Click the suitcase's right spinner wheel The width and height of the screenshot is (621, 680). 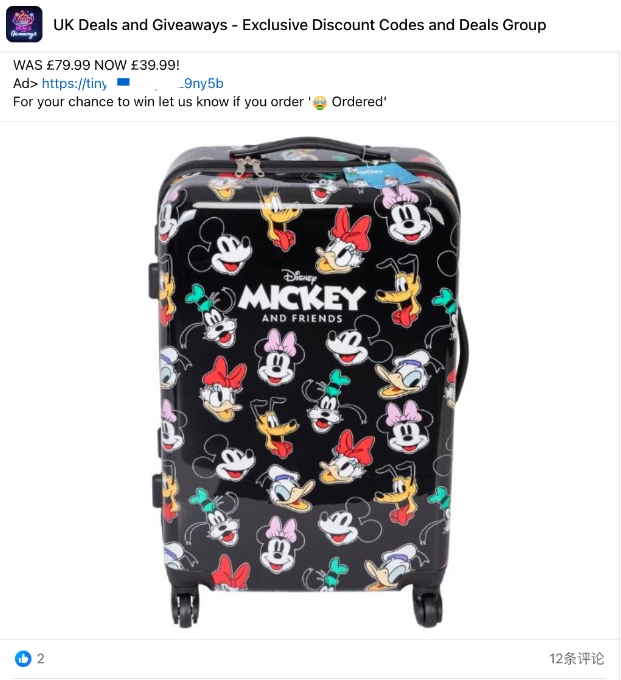click(427, 604)
